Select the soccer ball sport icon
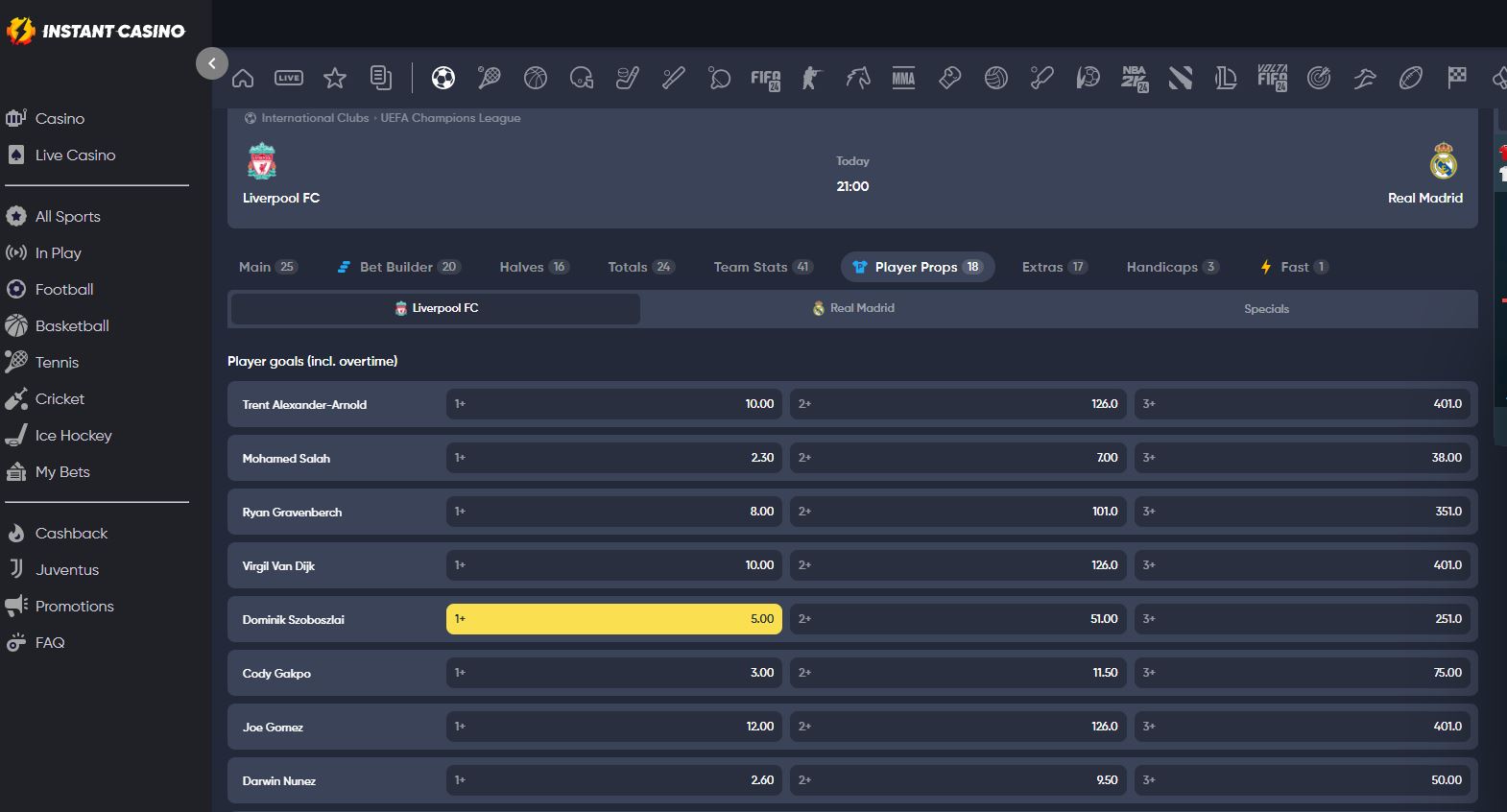This screenshot has width=1507, height=812. (443, 78)
